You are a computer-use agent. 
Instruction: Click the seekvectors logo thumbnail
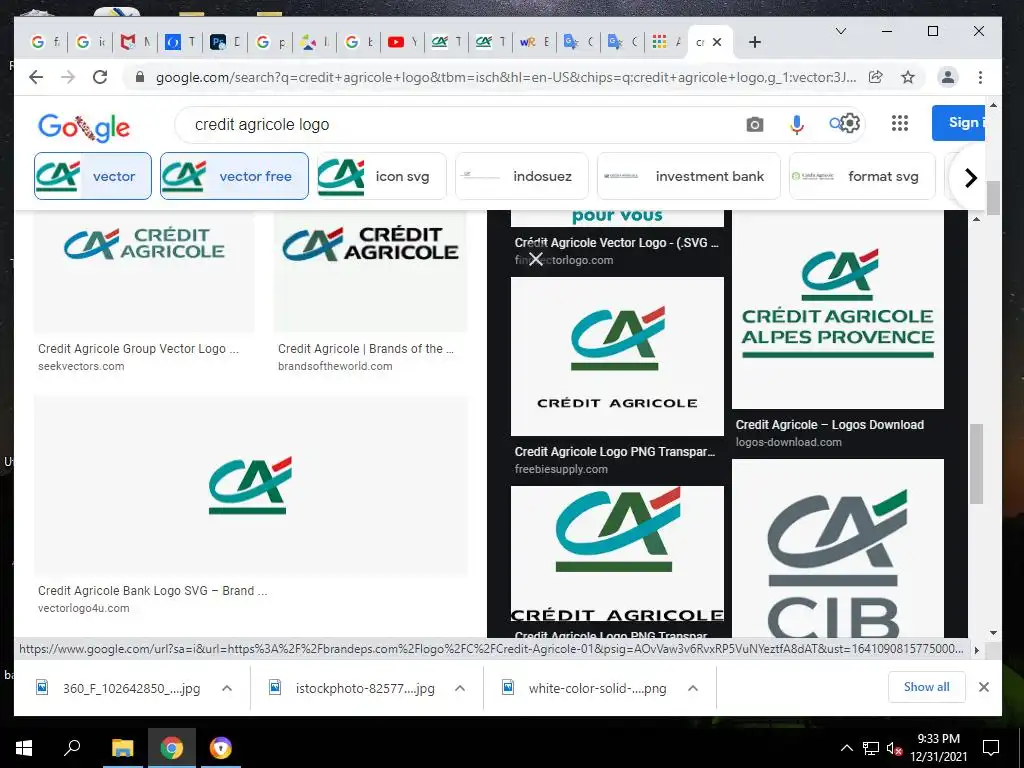(144, 271)
